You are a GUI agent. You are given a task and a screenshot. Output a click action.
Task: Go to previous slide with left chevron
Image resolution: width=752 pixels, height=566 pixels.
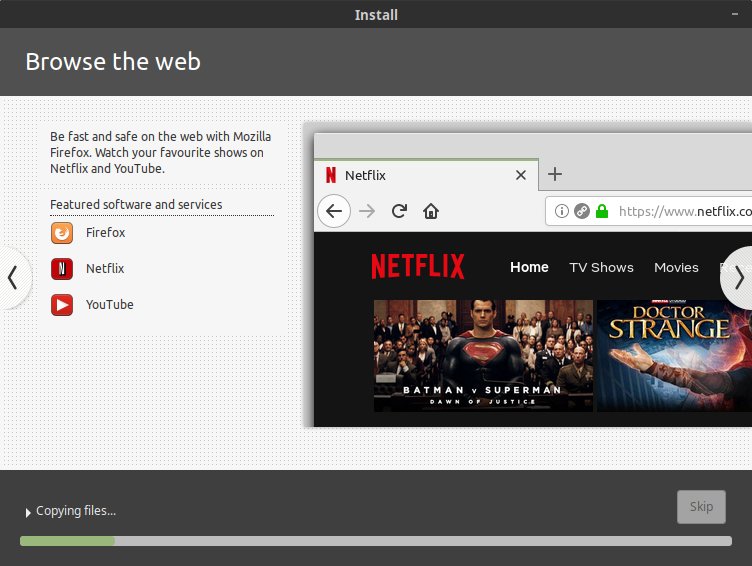pyautogui.click(x=13, y=277)
